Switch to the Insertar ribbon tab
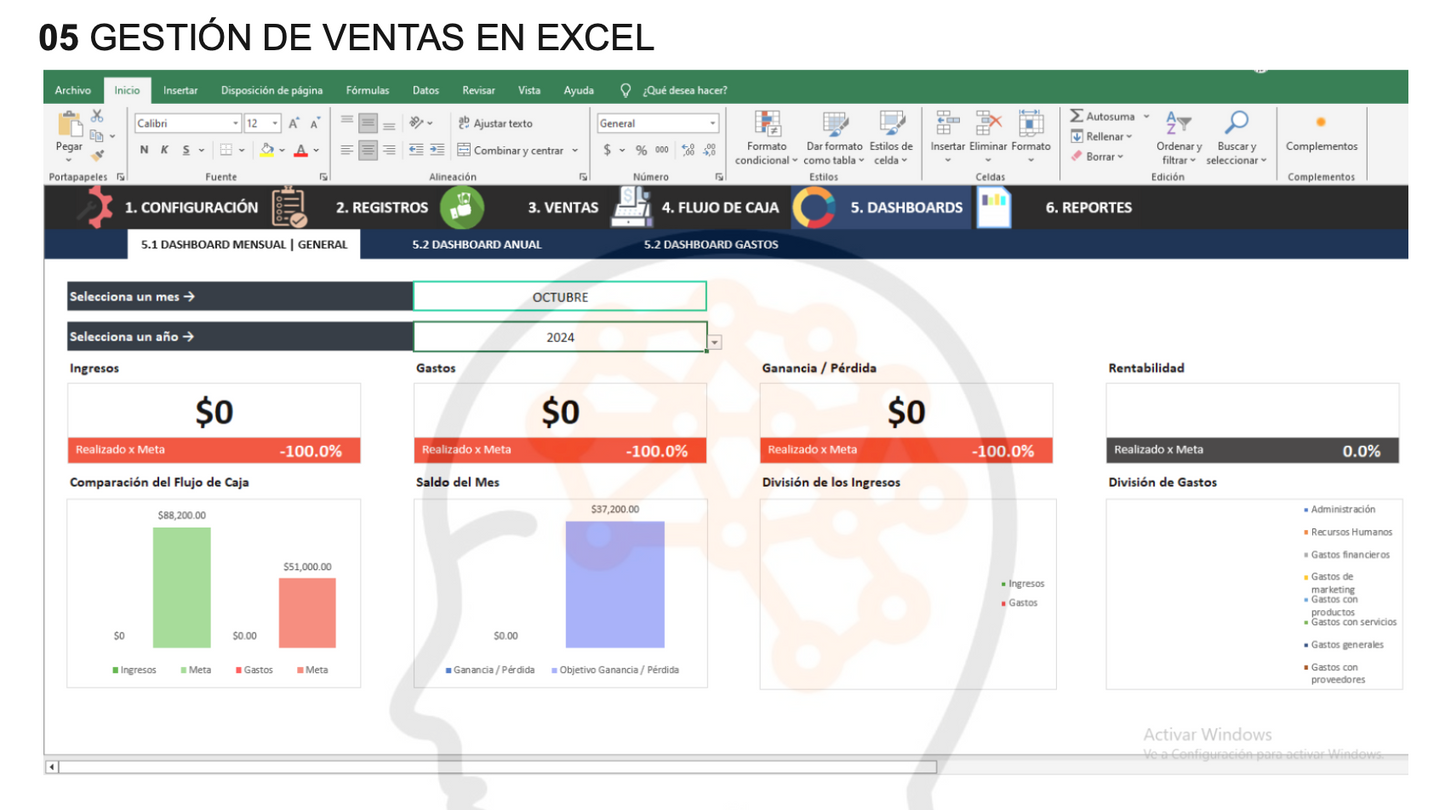This screenshot has width=1445, height=810. (181, 90)
